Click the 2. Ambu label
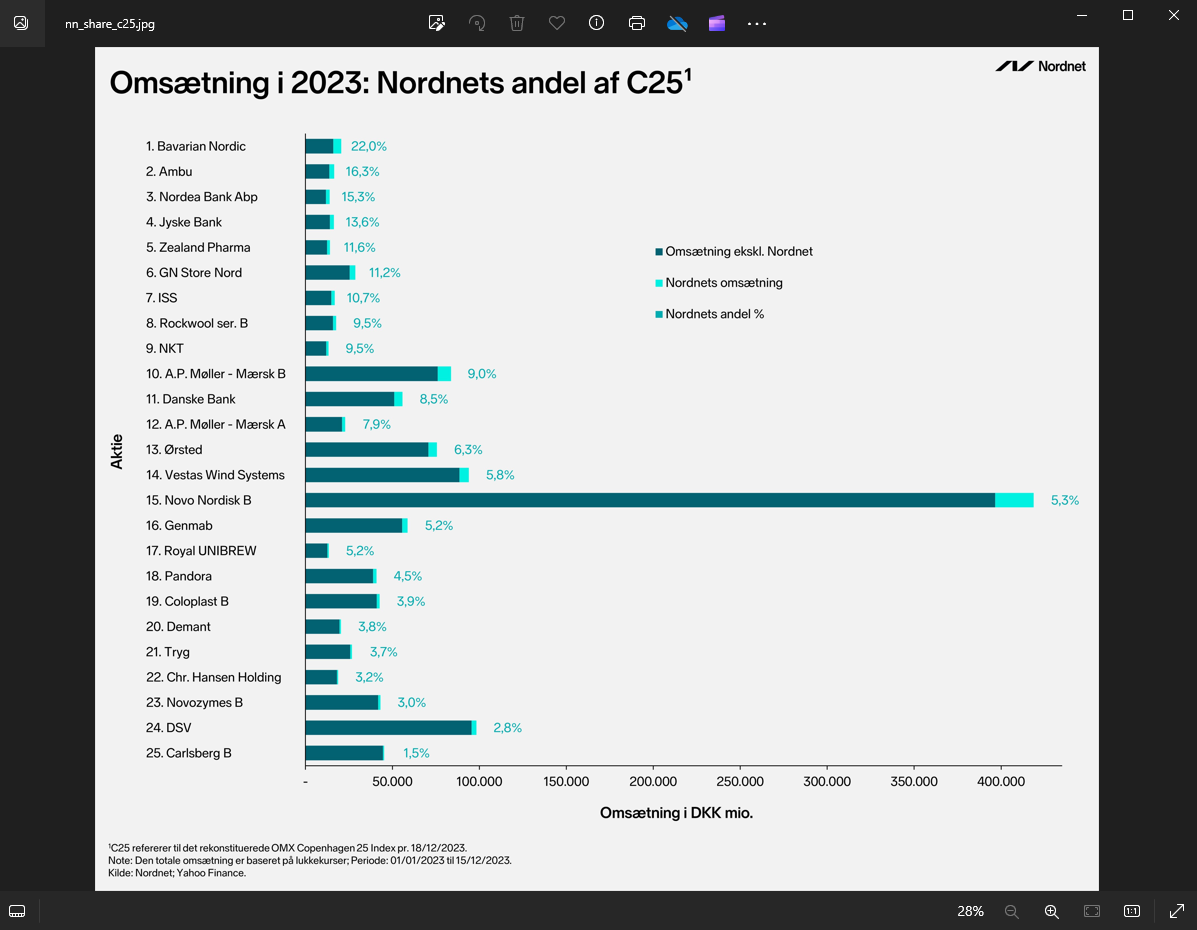 169,171
